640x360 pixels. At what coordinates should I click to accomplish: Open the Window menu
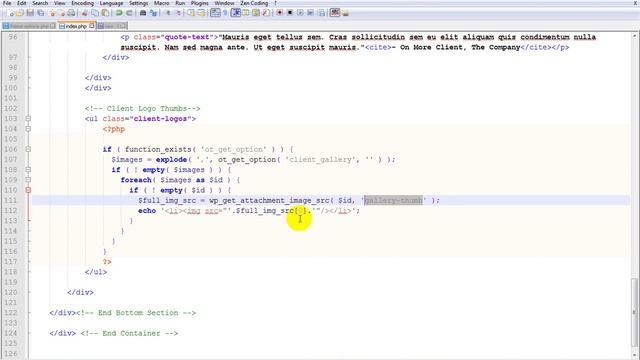pyautogui.click(x=224, y=3)
